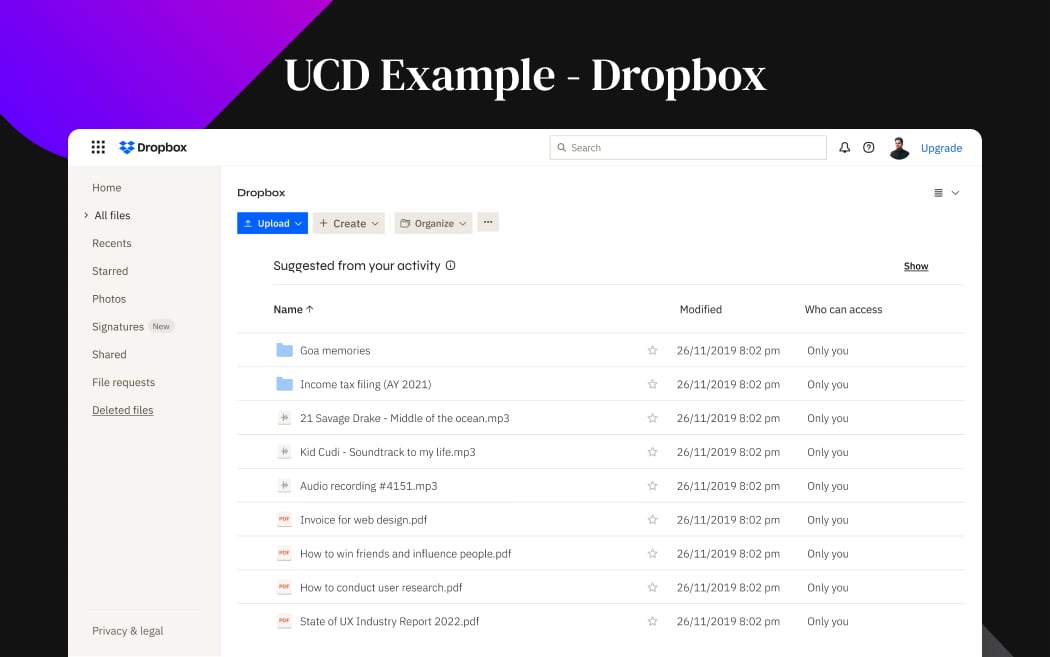This screenshot has width=1050, height=657.
Task: Click the Upgrade link
Action: pos(941,148)
